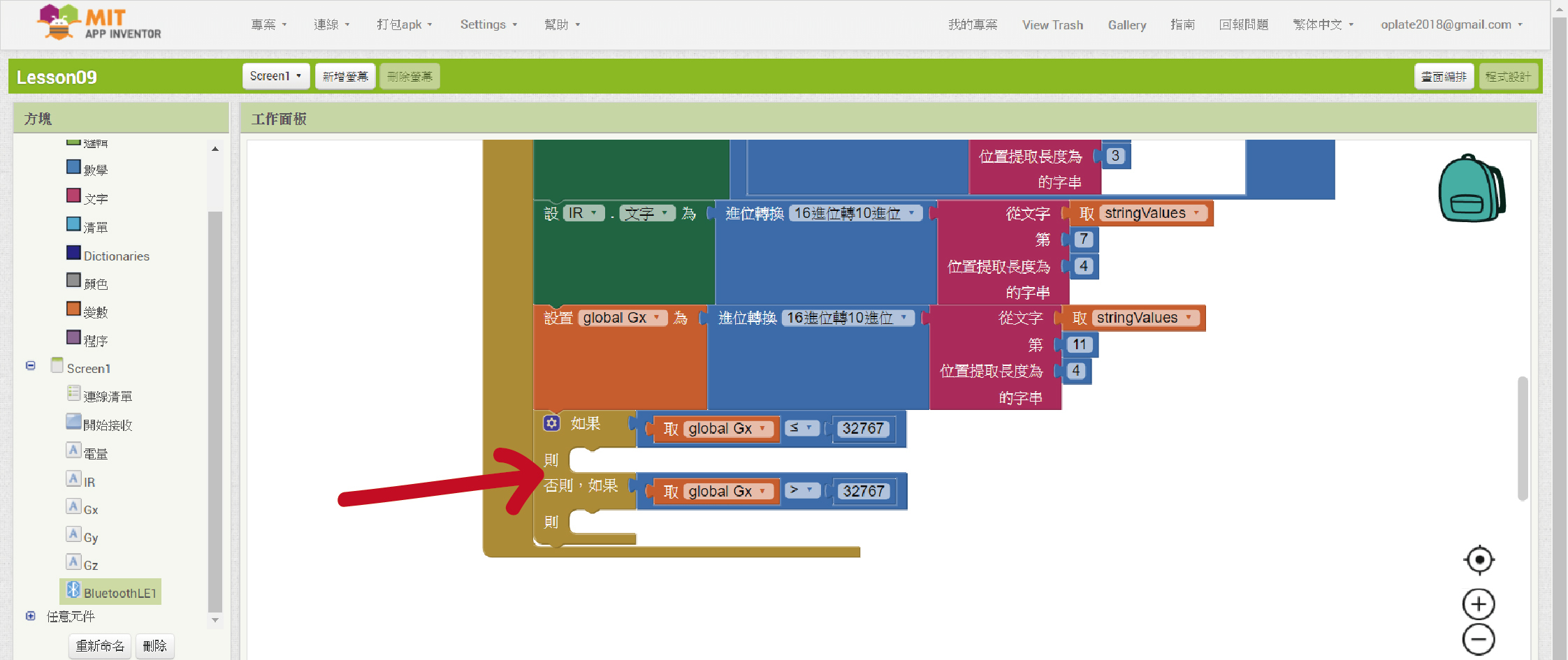Viewport: 1568px width, 660px height.
Task: Zoom out with the minus icon
Action: (x=1479, y=640)
